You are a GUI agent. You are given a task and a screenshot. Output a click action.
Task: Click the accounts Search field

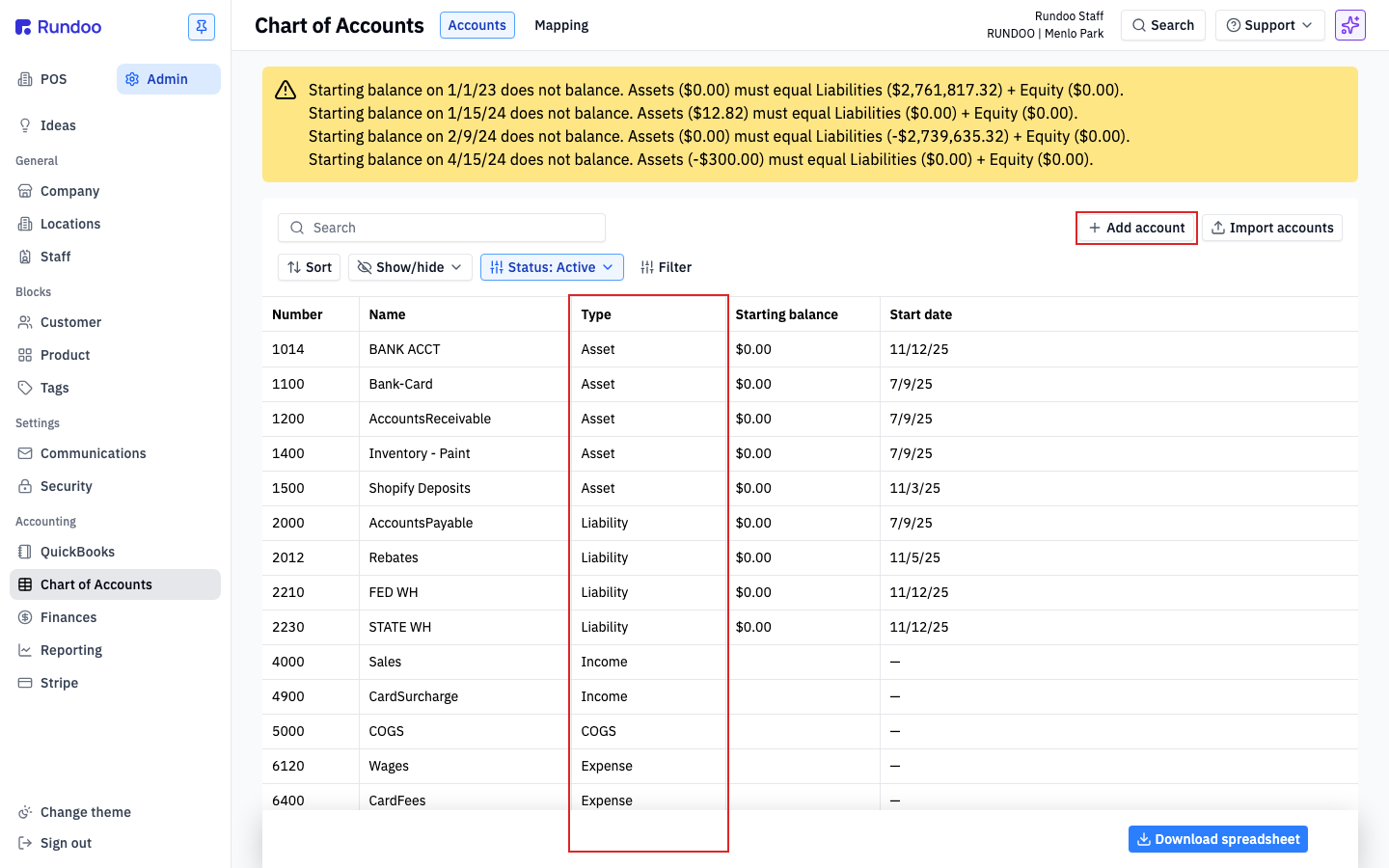[x=442, y=228]
